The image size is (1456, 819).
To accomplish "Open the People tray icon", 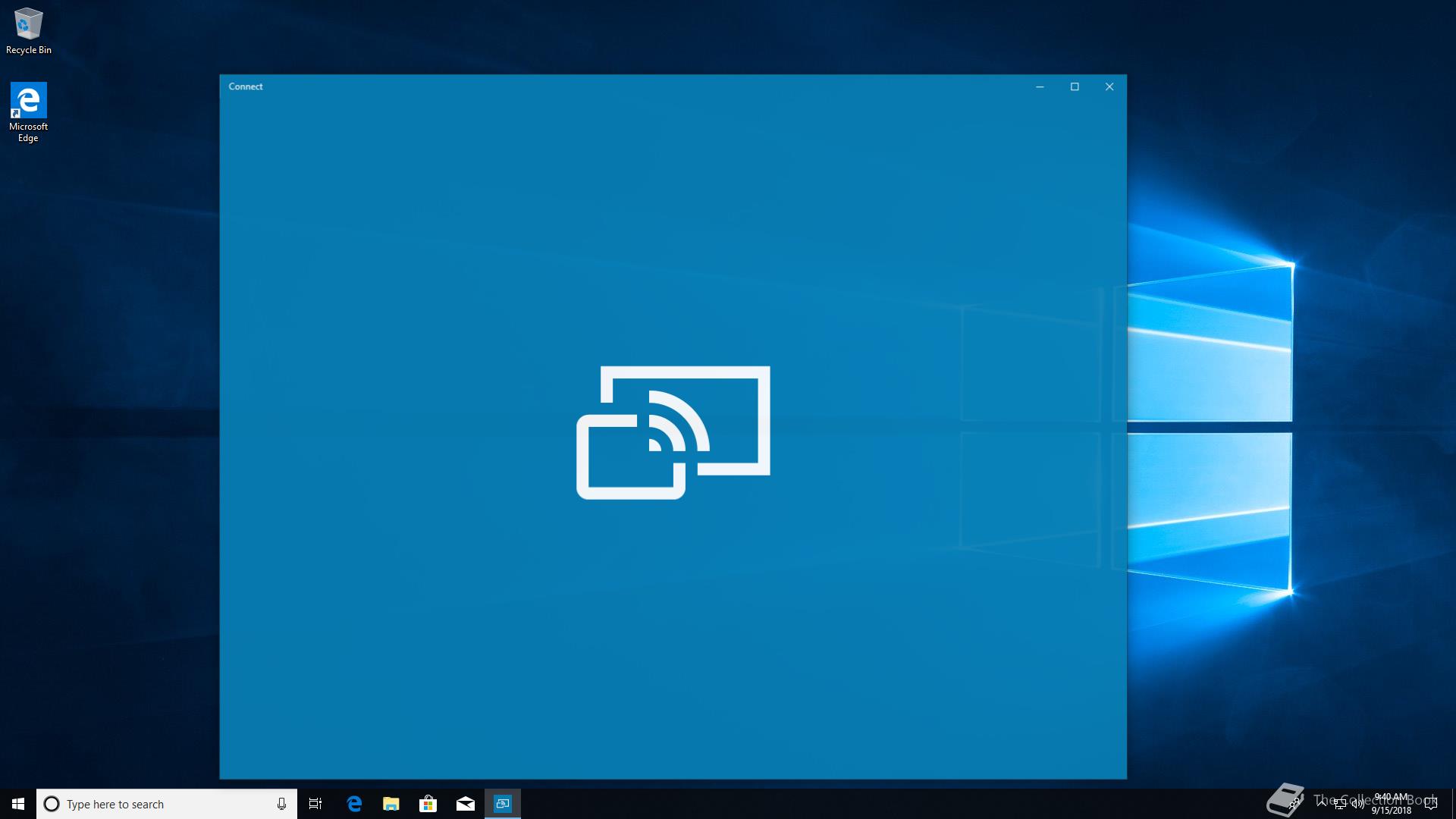I will [x=1294, y=804].
